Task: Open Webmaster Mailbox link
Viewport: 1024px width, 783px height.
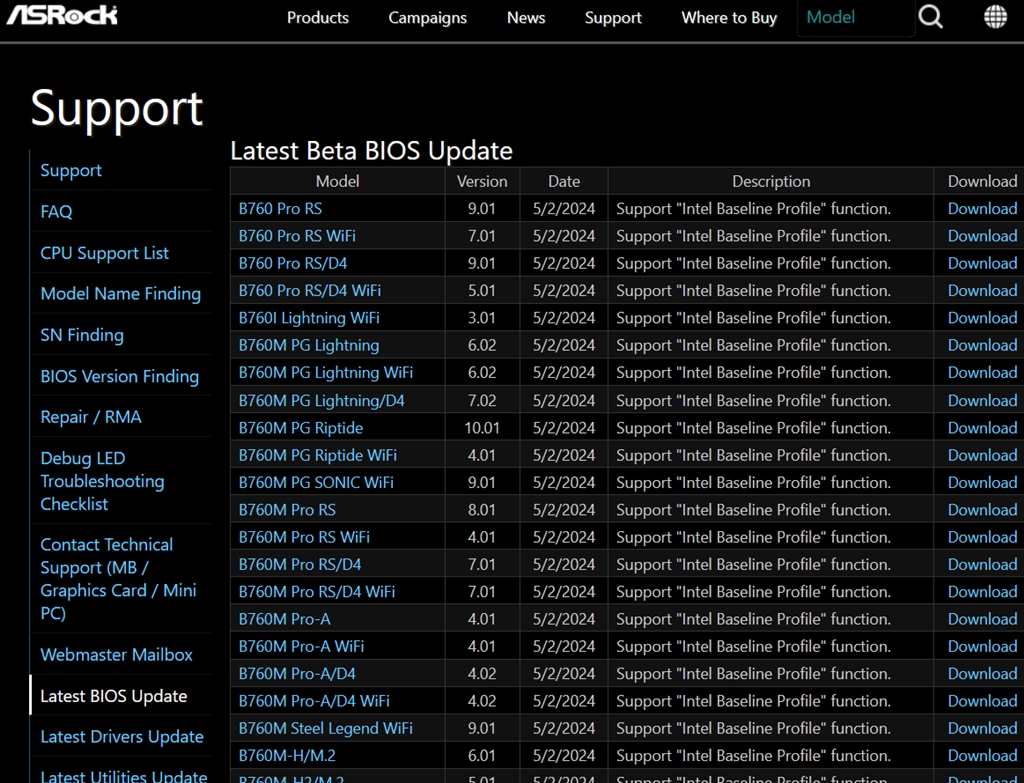Action: (x=116, y=654)
